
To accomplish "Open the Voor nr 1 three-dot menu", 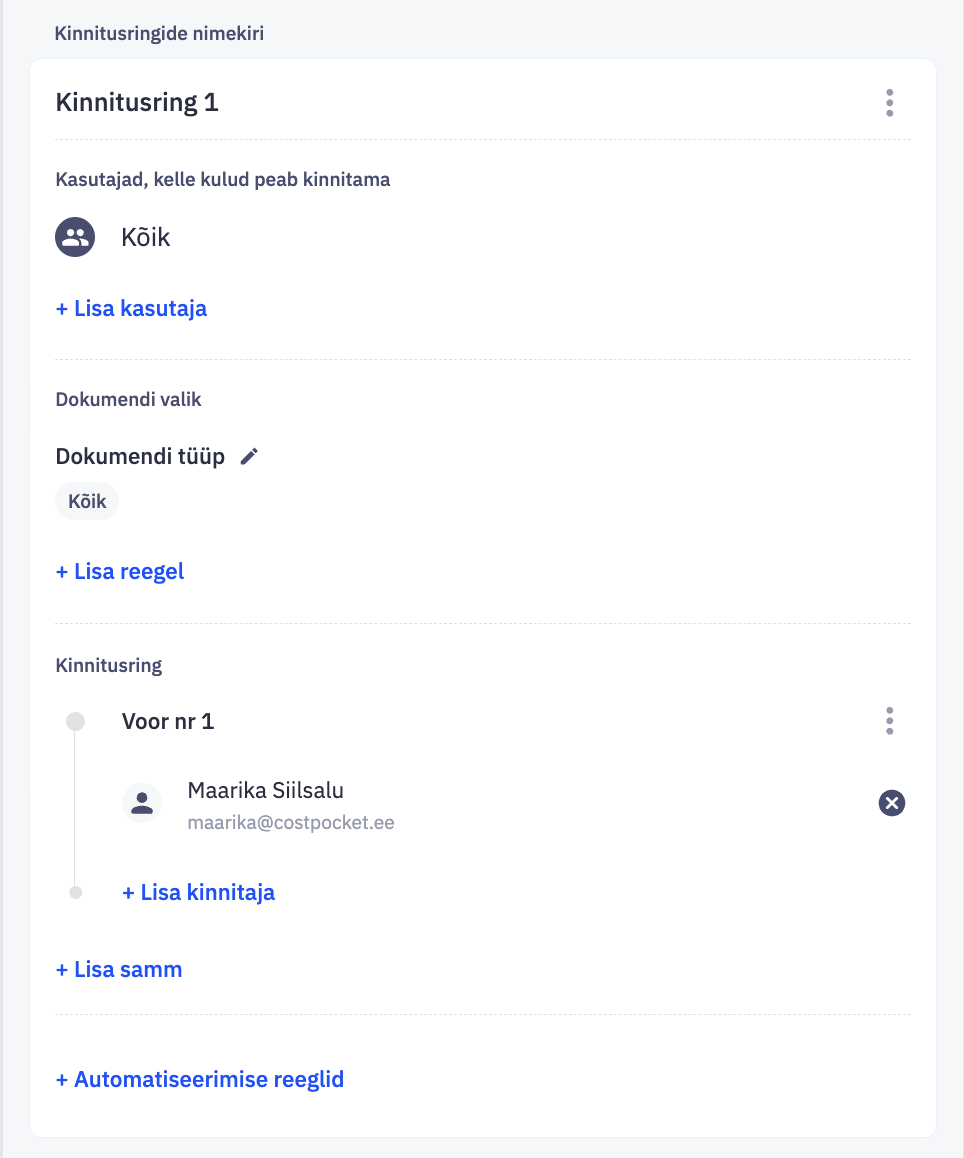I will [x=889, y=721].
